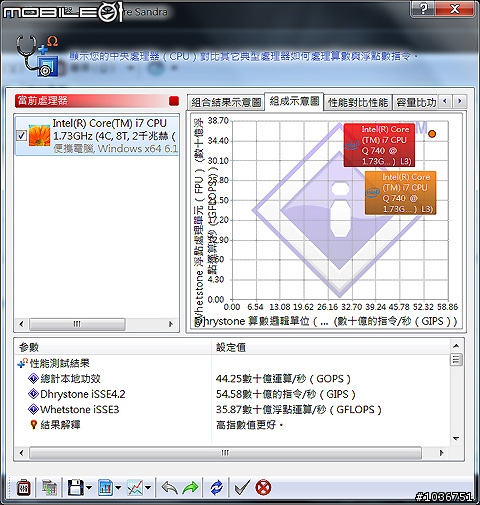Click processor list scroll left arrow
This screenshot has height=505, width=480.
click(21, 324)
